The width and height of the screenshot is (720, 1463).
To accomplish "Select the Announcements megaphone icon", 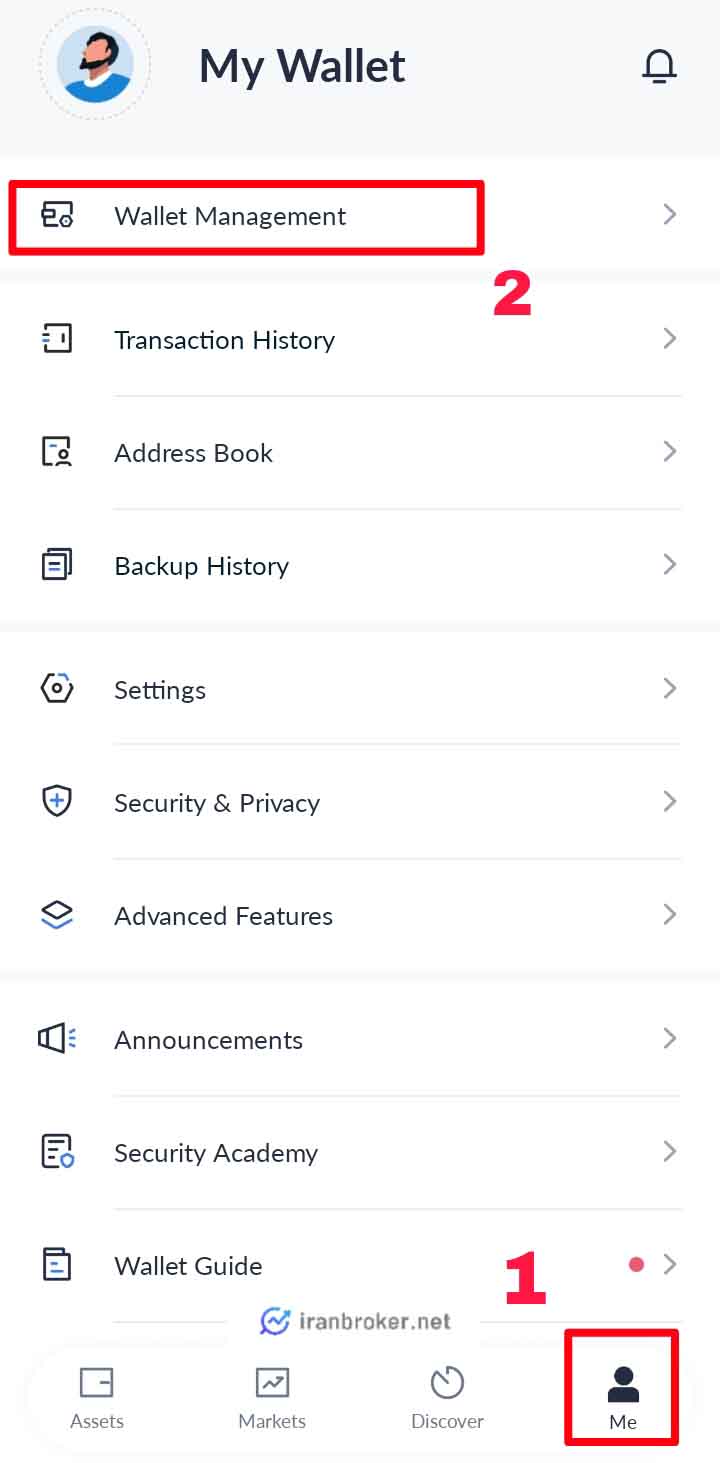I will click(57, 1039).
